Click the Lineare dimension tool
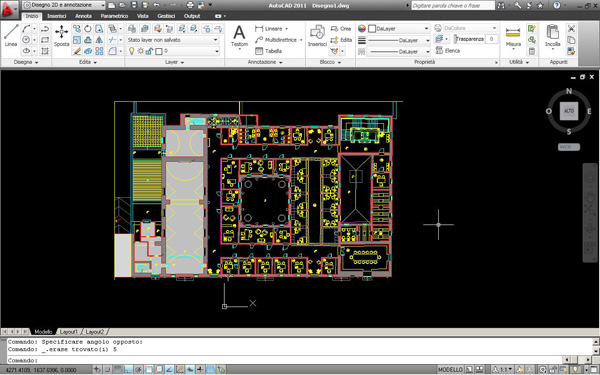The height and width of the screenshot is (375, 600). tap(269, 29)
